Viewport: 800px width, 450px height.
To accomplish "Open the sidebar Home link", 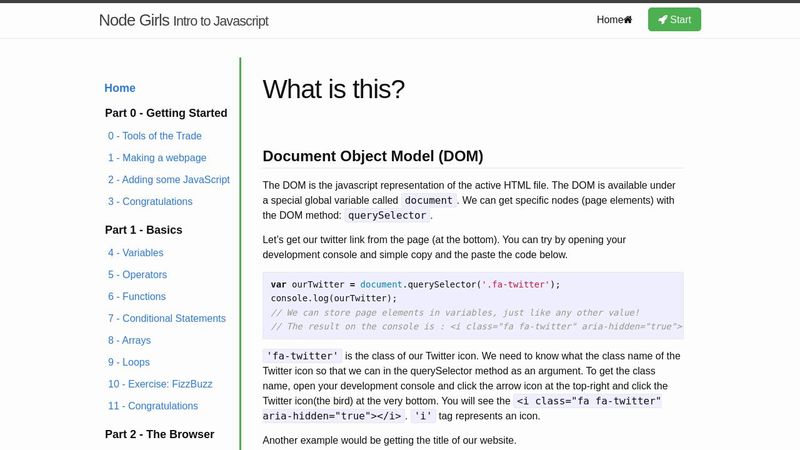I will coord(120,88).
